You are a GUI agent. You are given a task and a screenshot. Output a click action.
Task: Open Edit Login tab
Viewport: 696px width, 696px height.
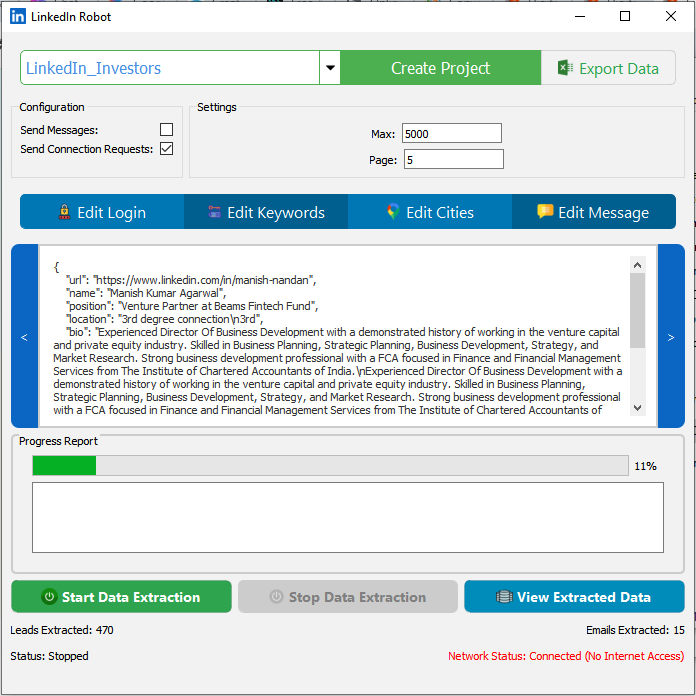102,212
